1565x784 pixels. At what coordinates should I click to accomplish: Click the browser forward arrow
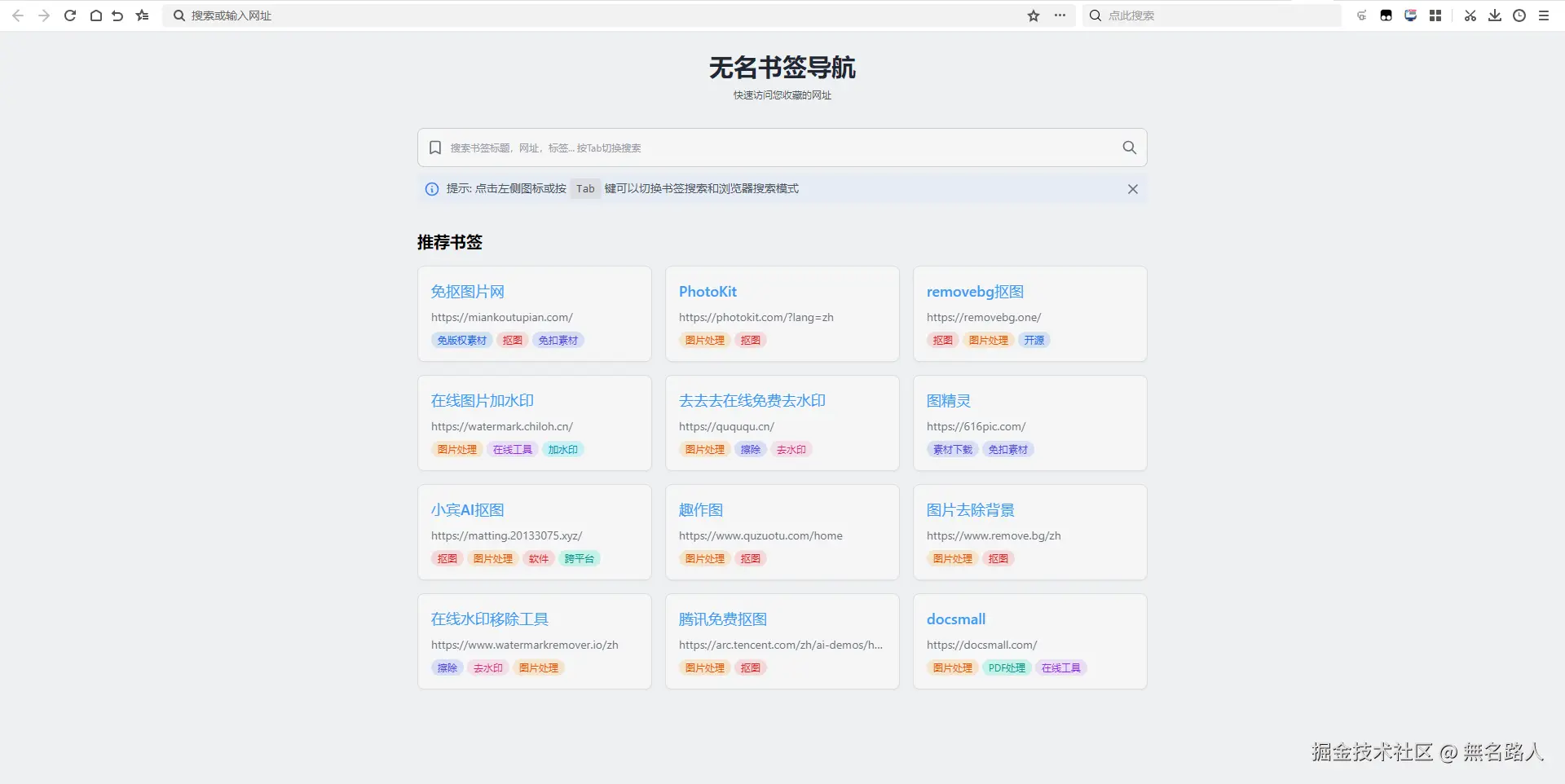pyautogui.click(x=44, y=15)
